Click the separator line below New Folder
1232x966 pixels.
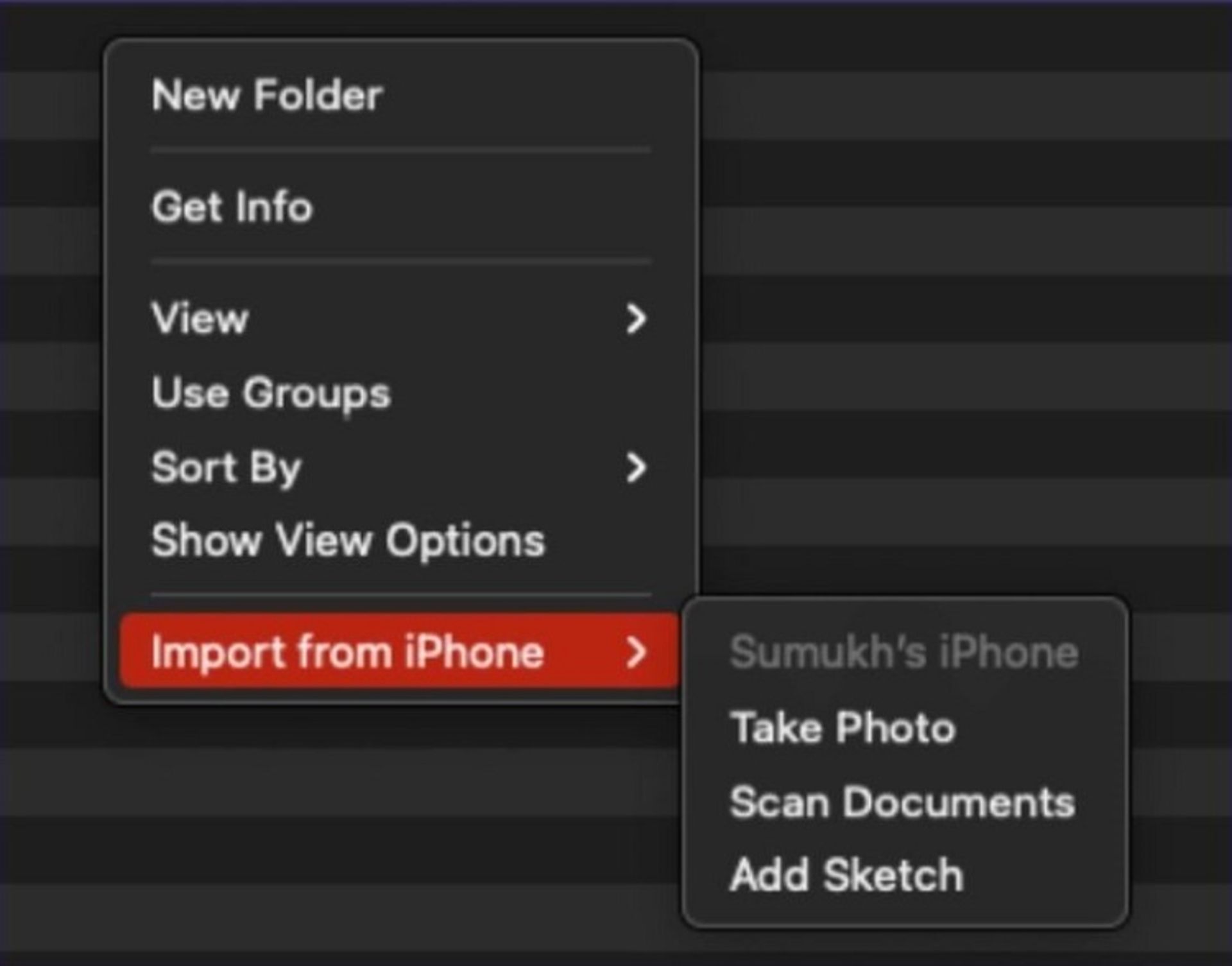point(400,151)
